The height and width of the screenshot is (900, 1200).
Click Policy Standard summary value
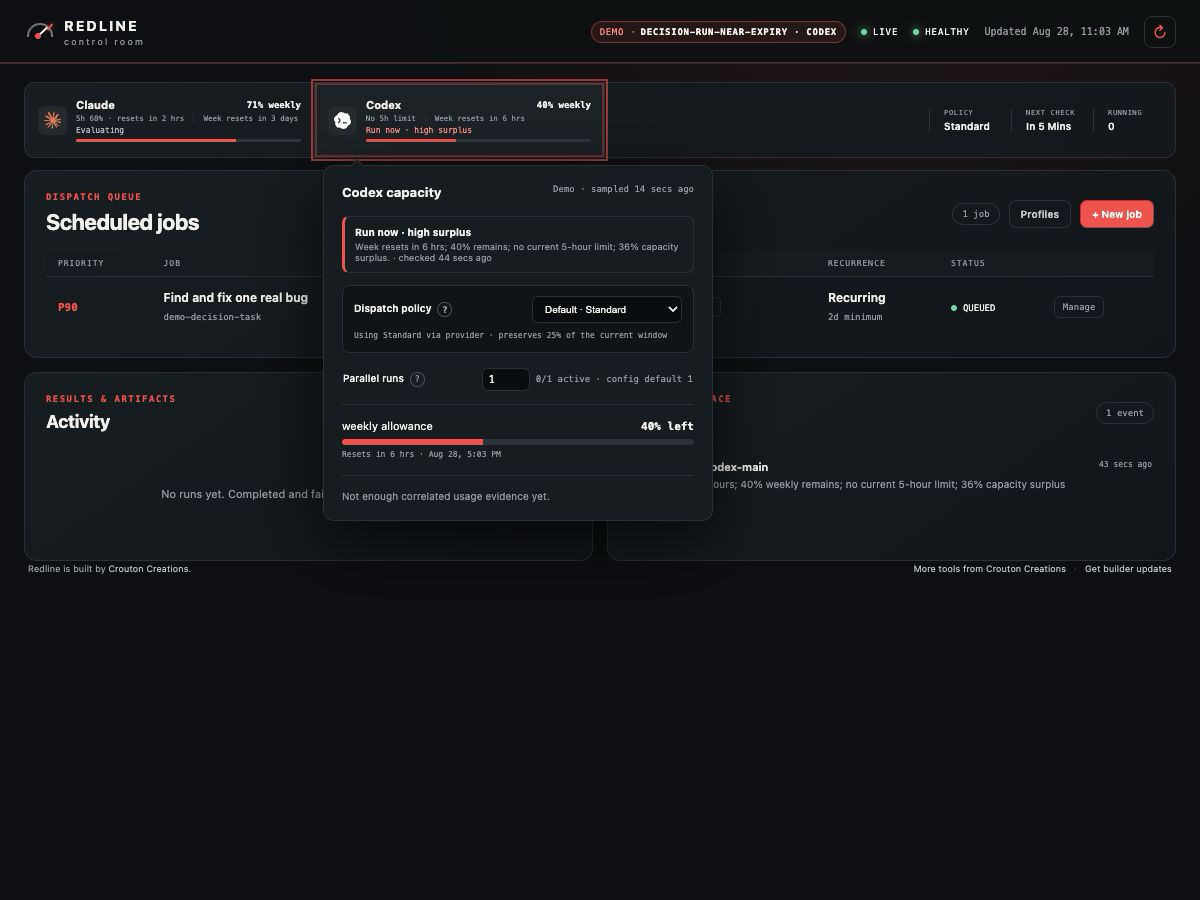pyautogui.click(x=967, y=126)
